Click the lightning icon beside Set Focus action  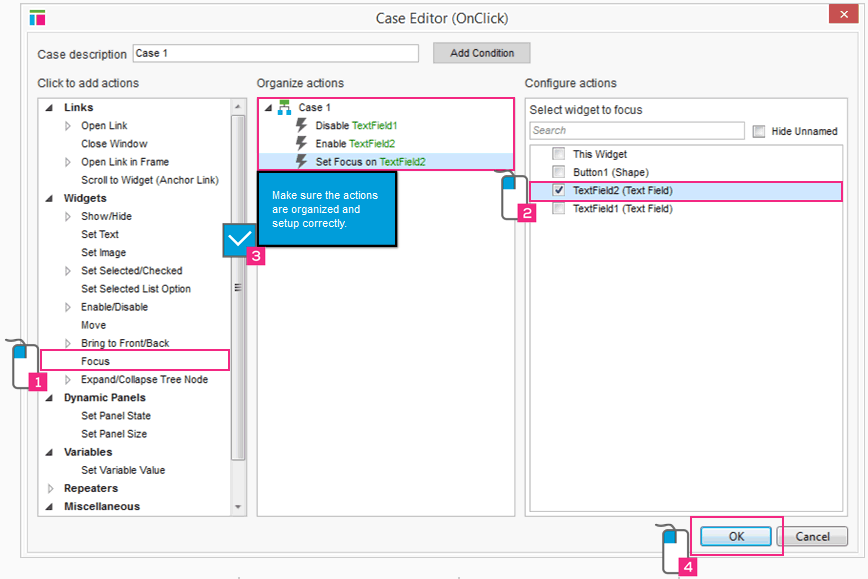[x=302, y=162]
